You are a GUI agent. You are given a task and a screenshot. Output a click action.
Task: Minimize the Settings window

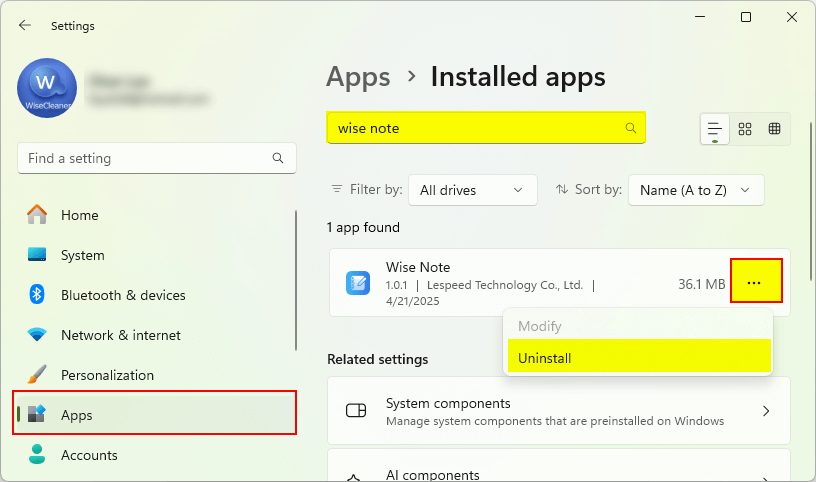click(700, 17)
